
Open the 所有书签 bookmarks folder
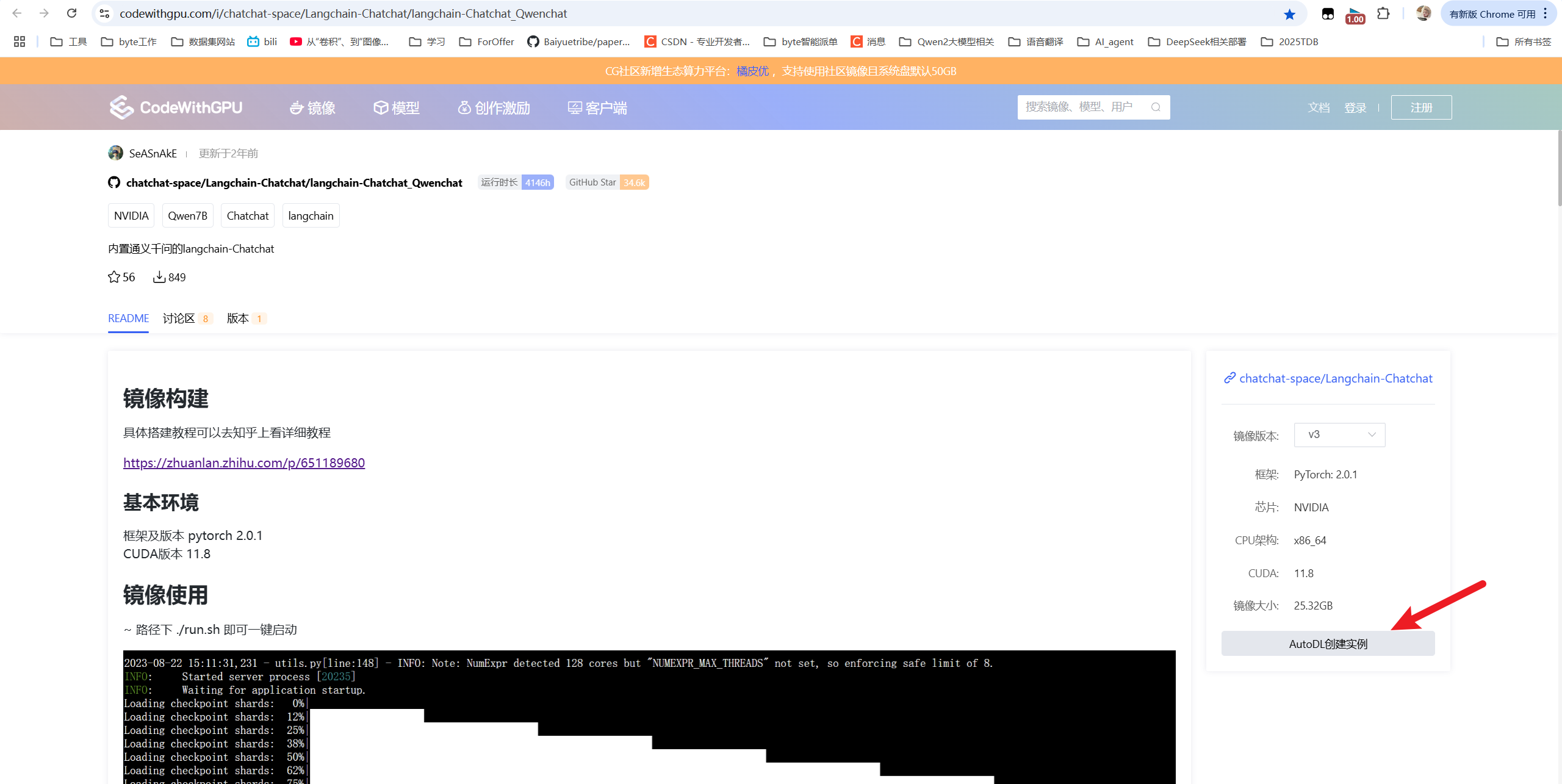(1524, 41)
